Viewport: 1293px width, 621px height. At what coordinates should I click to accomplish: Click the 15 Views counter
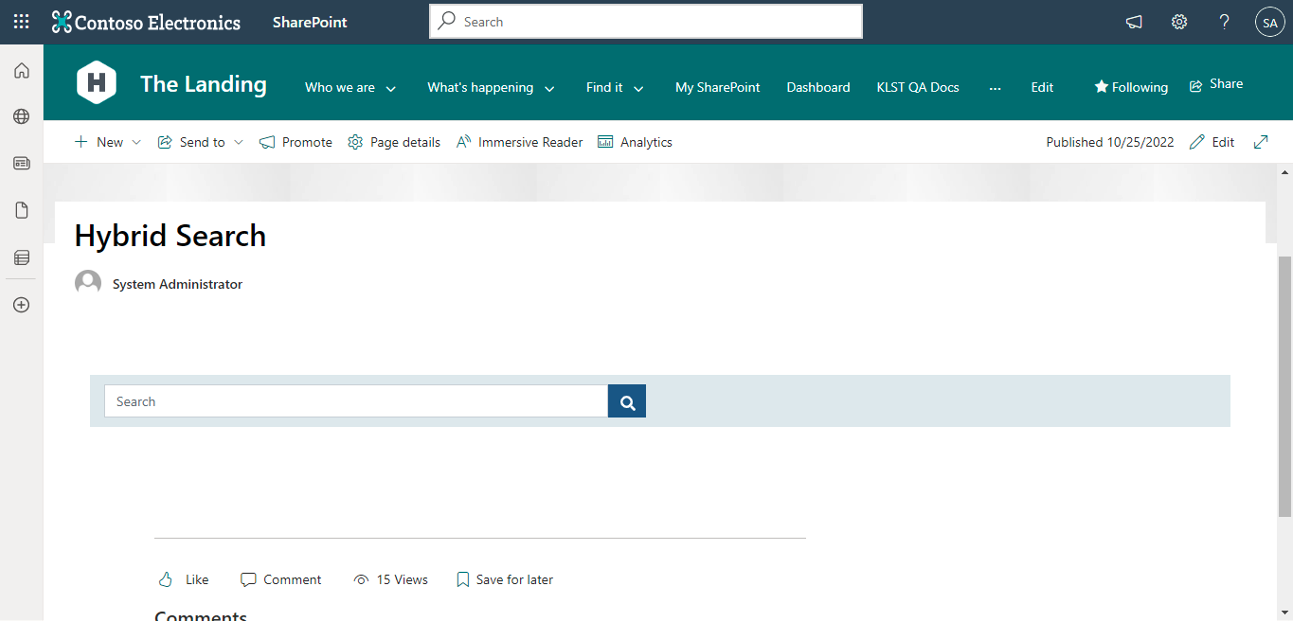click(391, 580)
